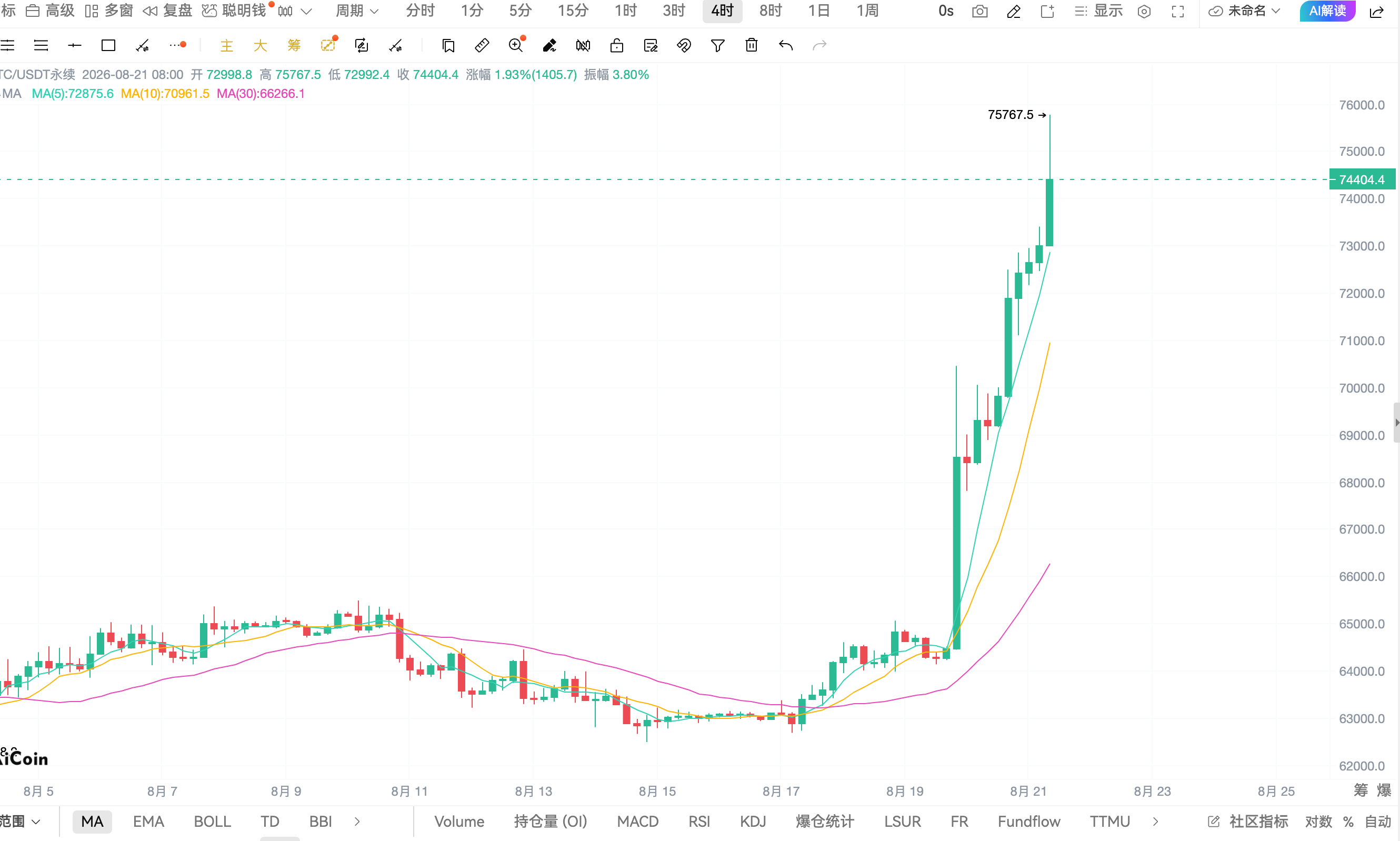Delete drawings with the trash icon
This screenshot has width=1400, height=841.
point(751,45)
